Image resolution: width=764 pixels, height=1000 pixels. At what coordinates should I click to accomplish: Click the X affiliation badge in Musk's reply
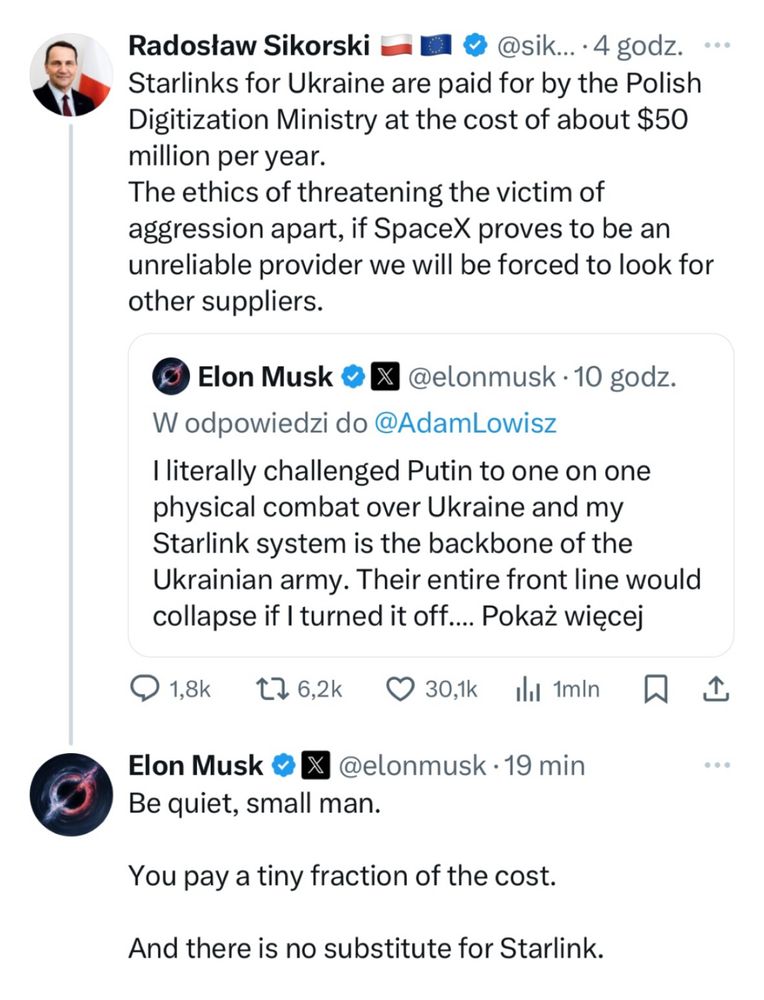point(315,766)
